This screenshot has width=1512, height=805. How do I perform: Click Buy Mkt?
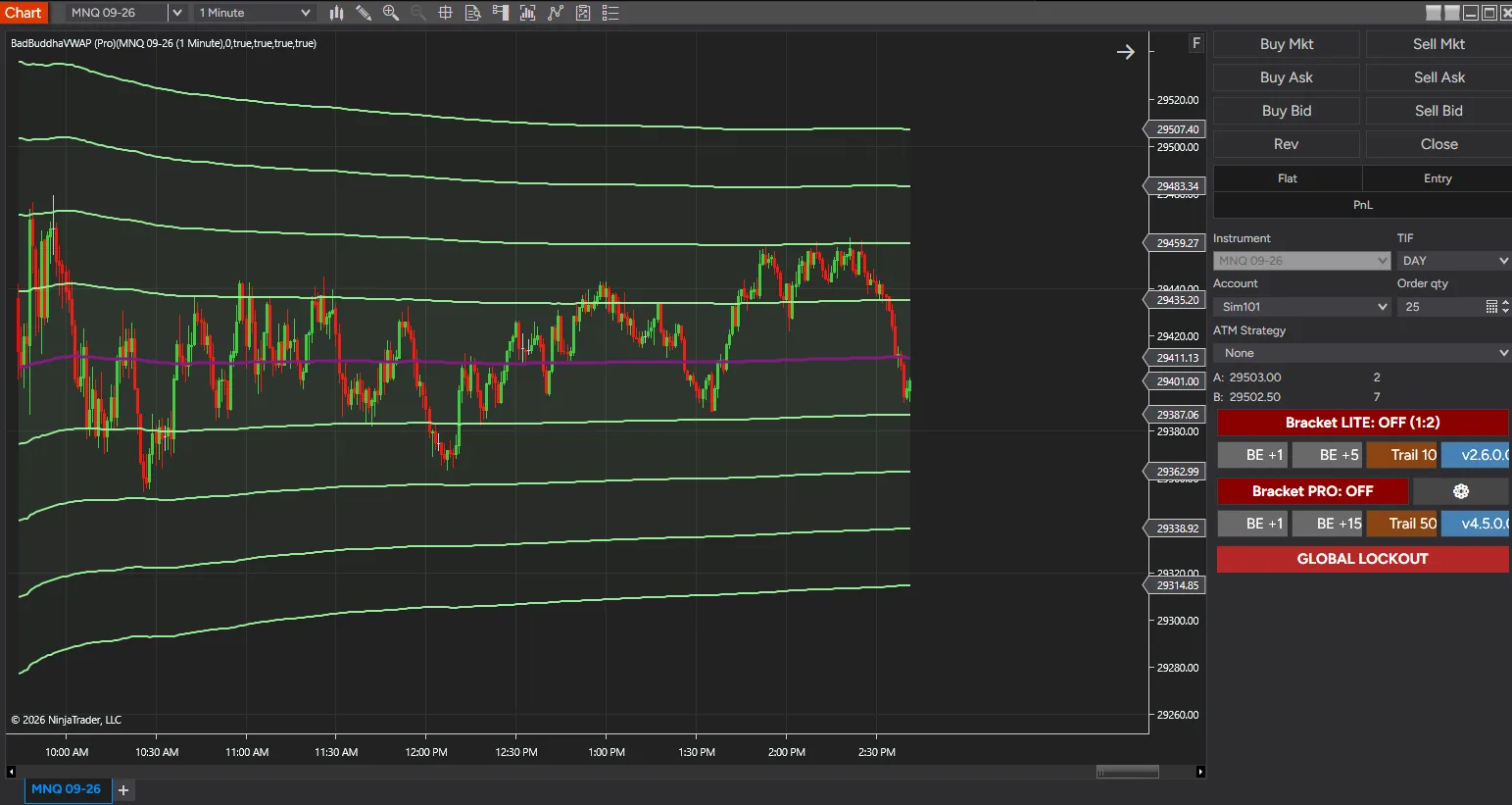point(1286,44)
